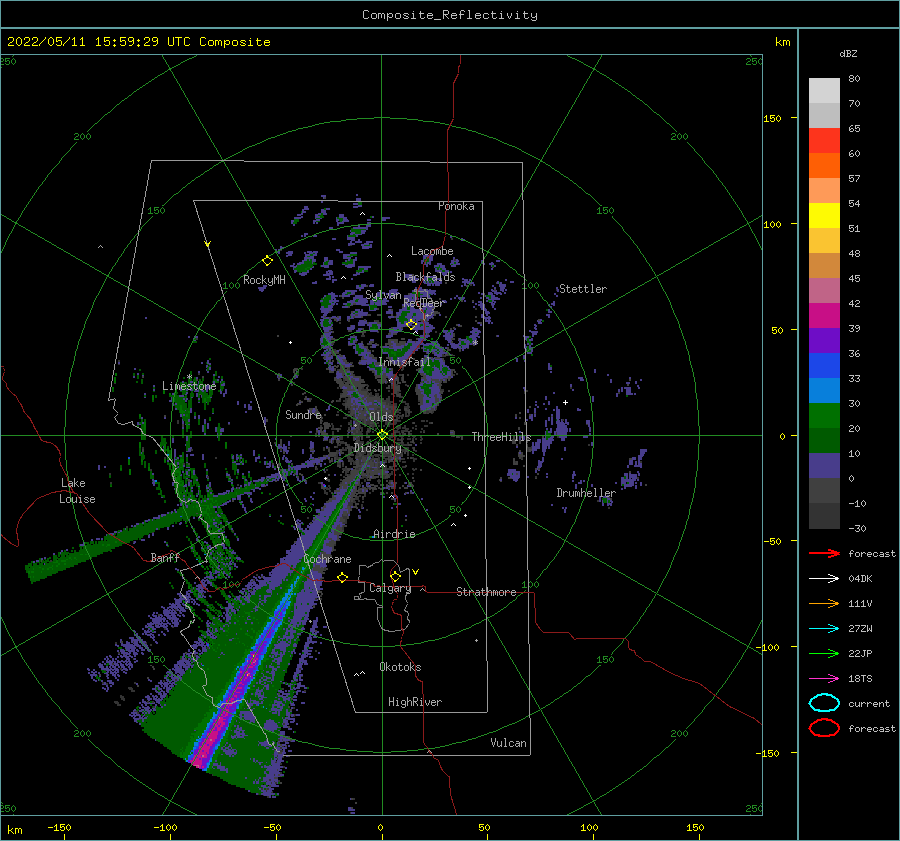This screenshot has width=900, height=841.
Task: Click the ThreeHills label
Action: click(501, 437)
